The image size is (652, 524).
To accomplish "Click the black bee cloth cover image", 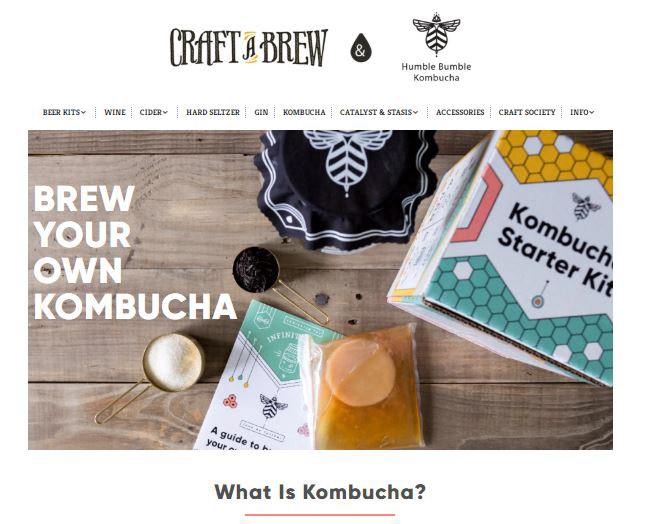I will [x=342, y=189].
